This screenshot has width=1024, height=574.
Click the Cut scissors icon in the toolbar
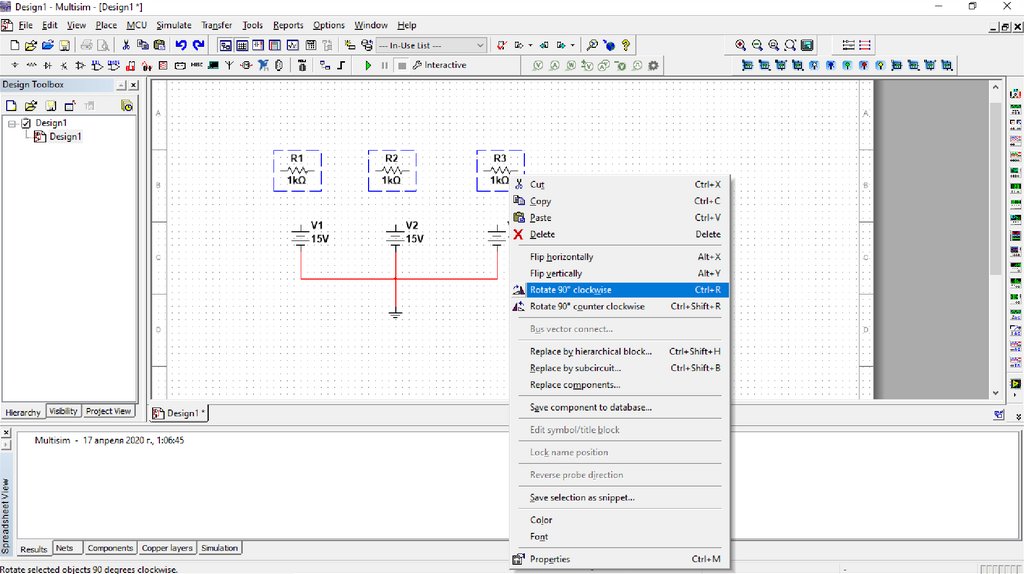126,45
